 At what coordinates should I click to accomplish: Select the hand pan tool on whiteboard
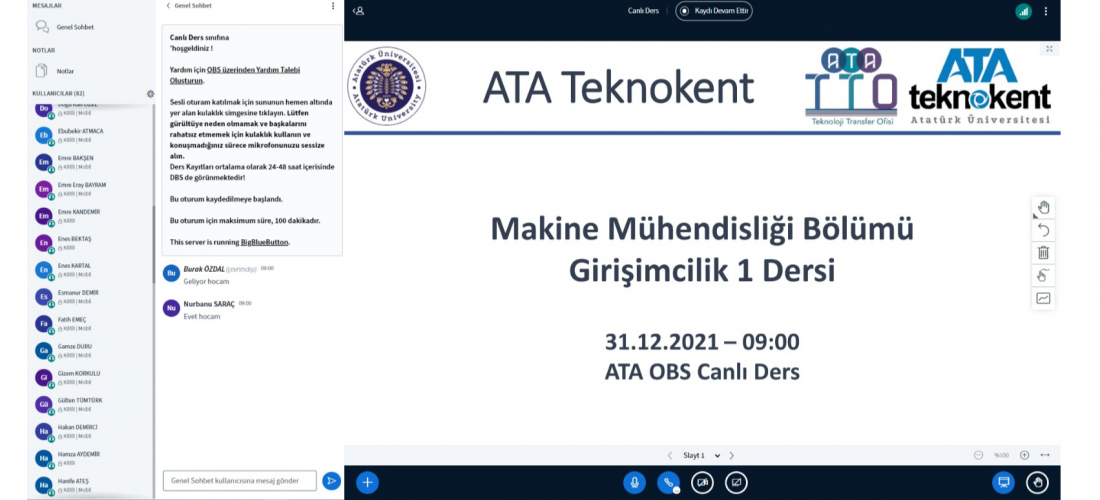tap(1043, 208)
